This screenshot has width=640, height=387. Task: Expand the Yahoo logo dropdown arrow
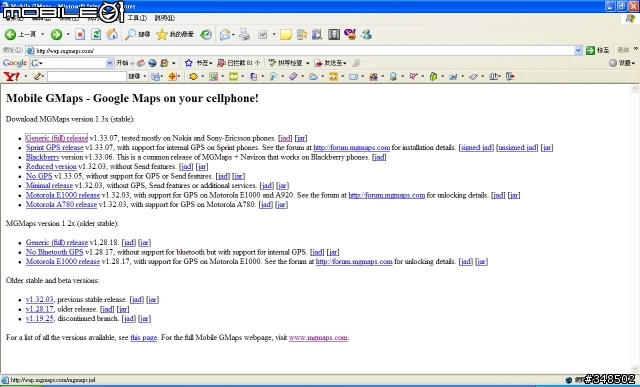point(25,76)
